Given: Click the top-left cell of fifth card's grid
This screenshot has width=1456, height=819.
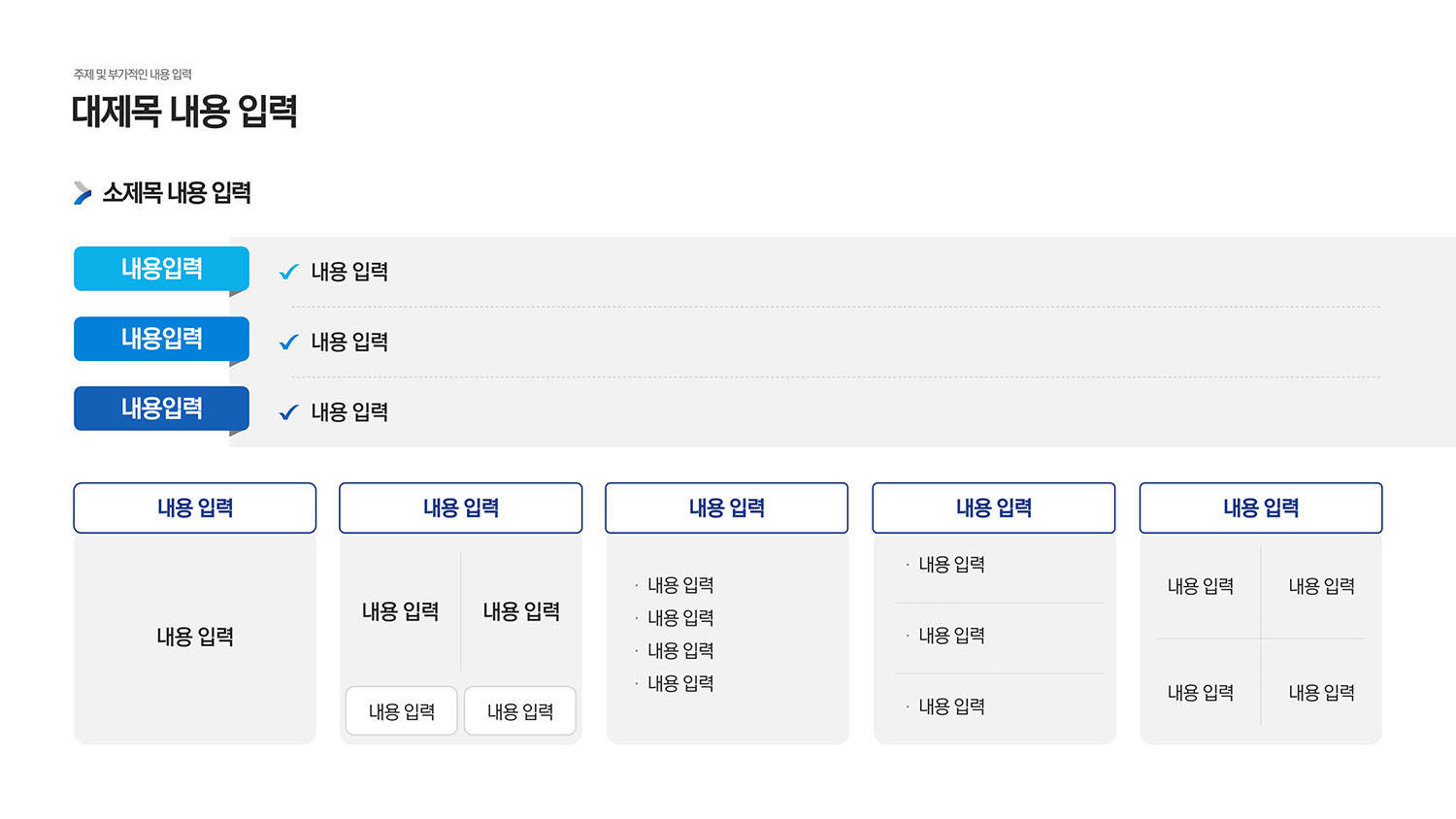Looking at the screenshot, I should pos(1201,586).
